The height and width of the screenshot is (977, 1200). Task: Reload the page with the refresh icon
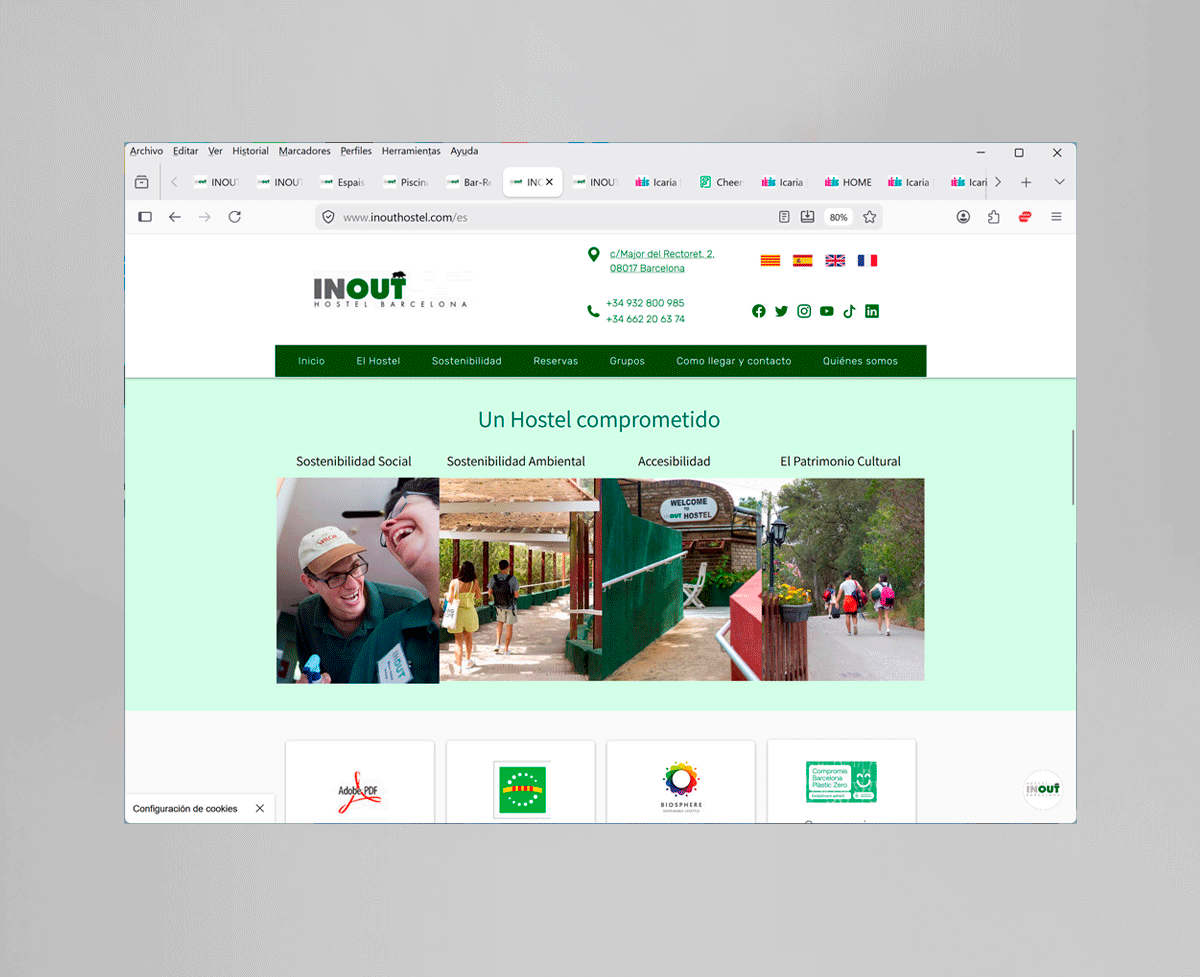[x=235, y=216]
